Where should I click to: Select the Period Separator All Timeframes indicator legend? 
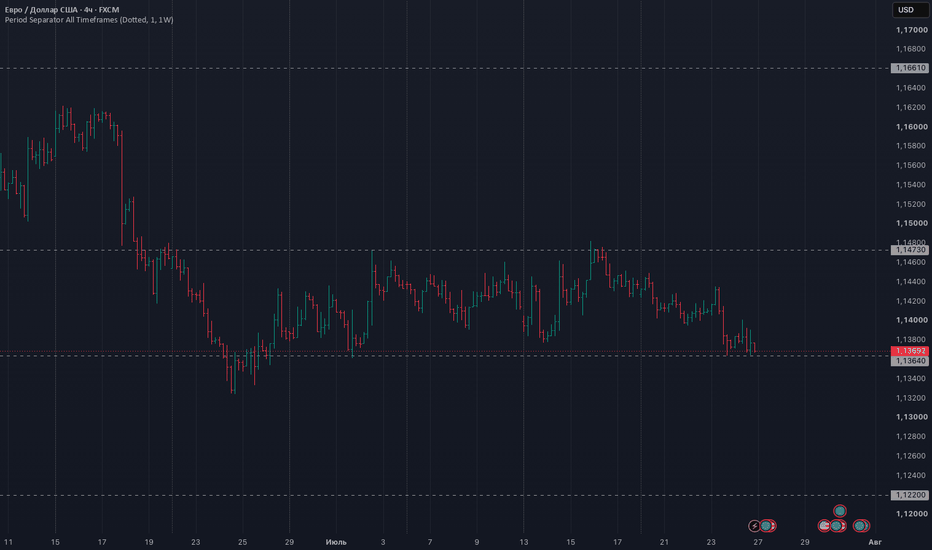[89, 20]
